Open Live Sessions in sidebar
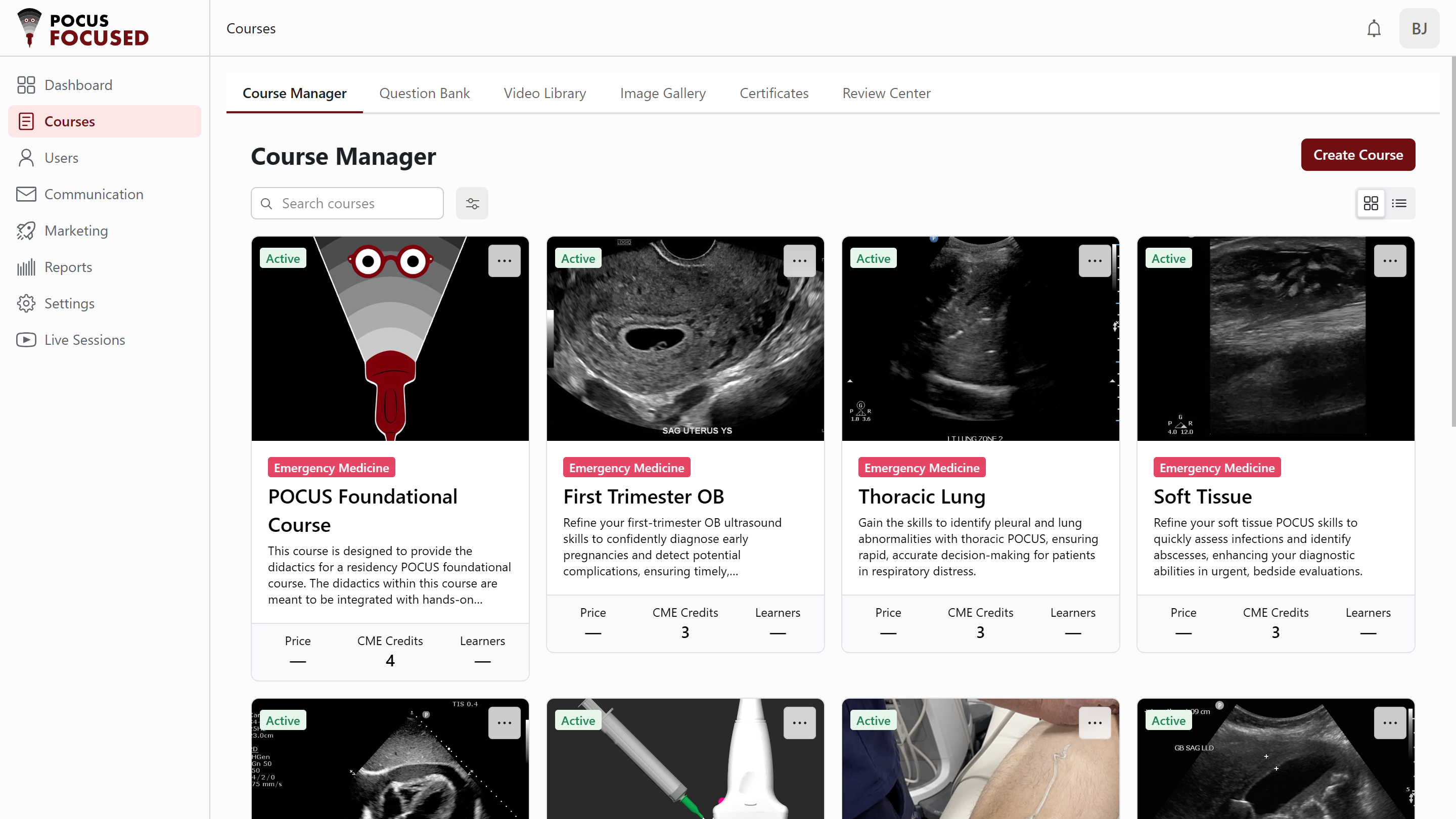This screenshot has width=1456, height=819. click(105, 340)
